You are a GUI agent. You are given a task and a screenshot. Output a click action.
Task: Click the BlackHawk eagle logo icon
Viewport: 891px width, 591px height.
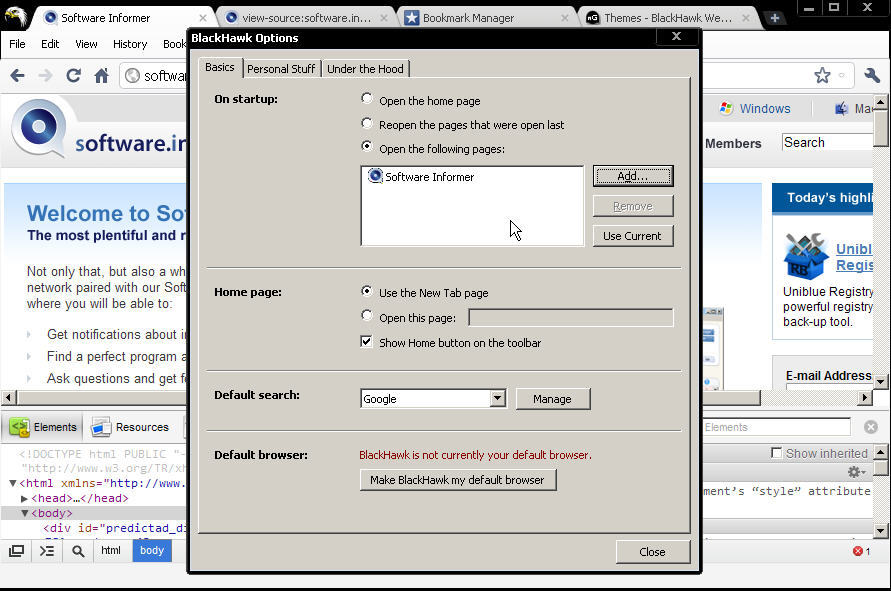(15, 16)
